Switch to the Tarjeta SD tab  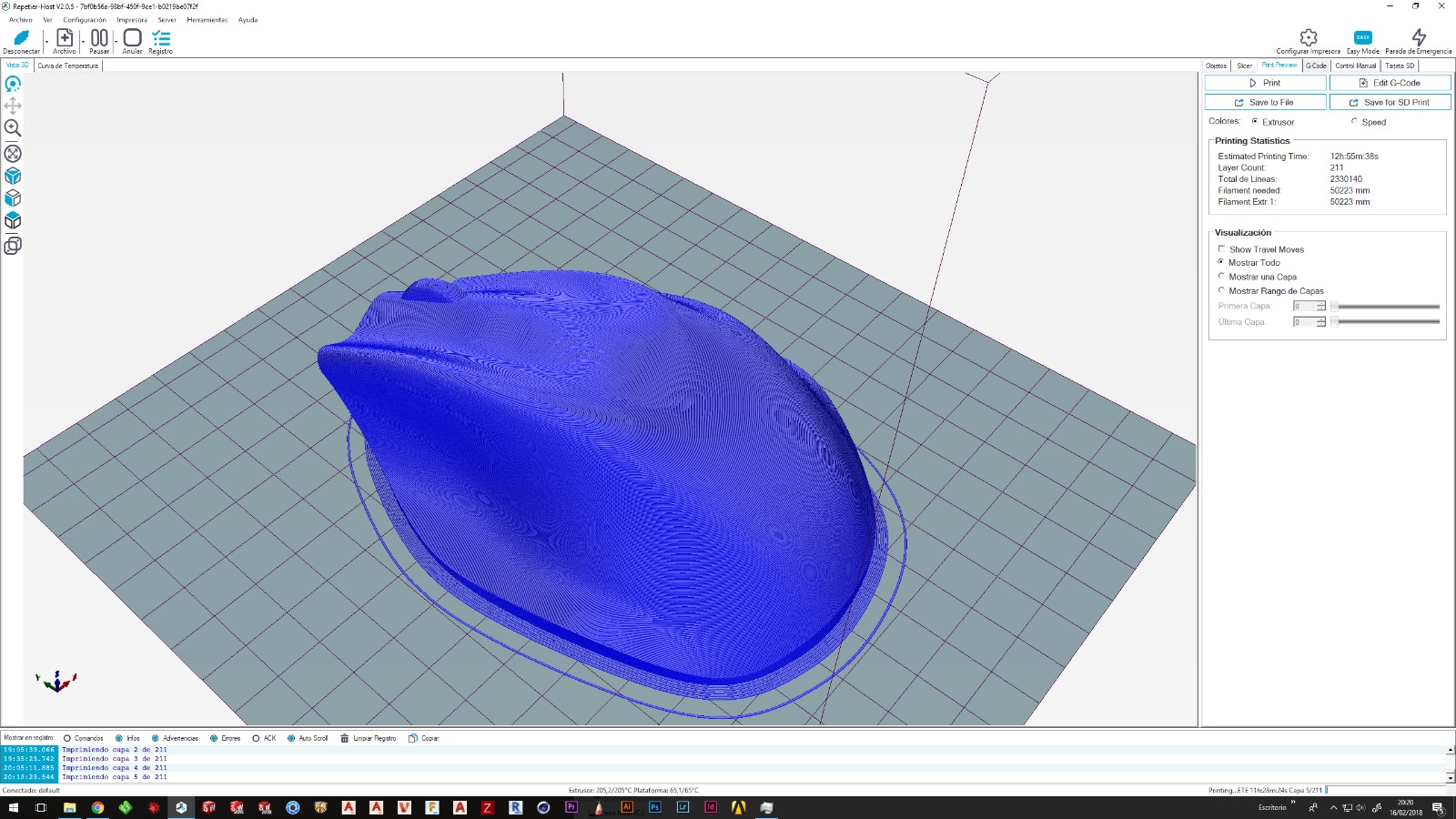coord(1400,66)
